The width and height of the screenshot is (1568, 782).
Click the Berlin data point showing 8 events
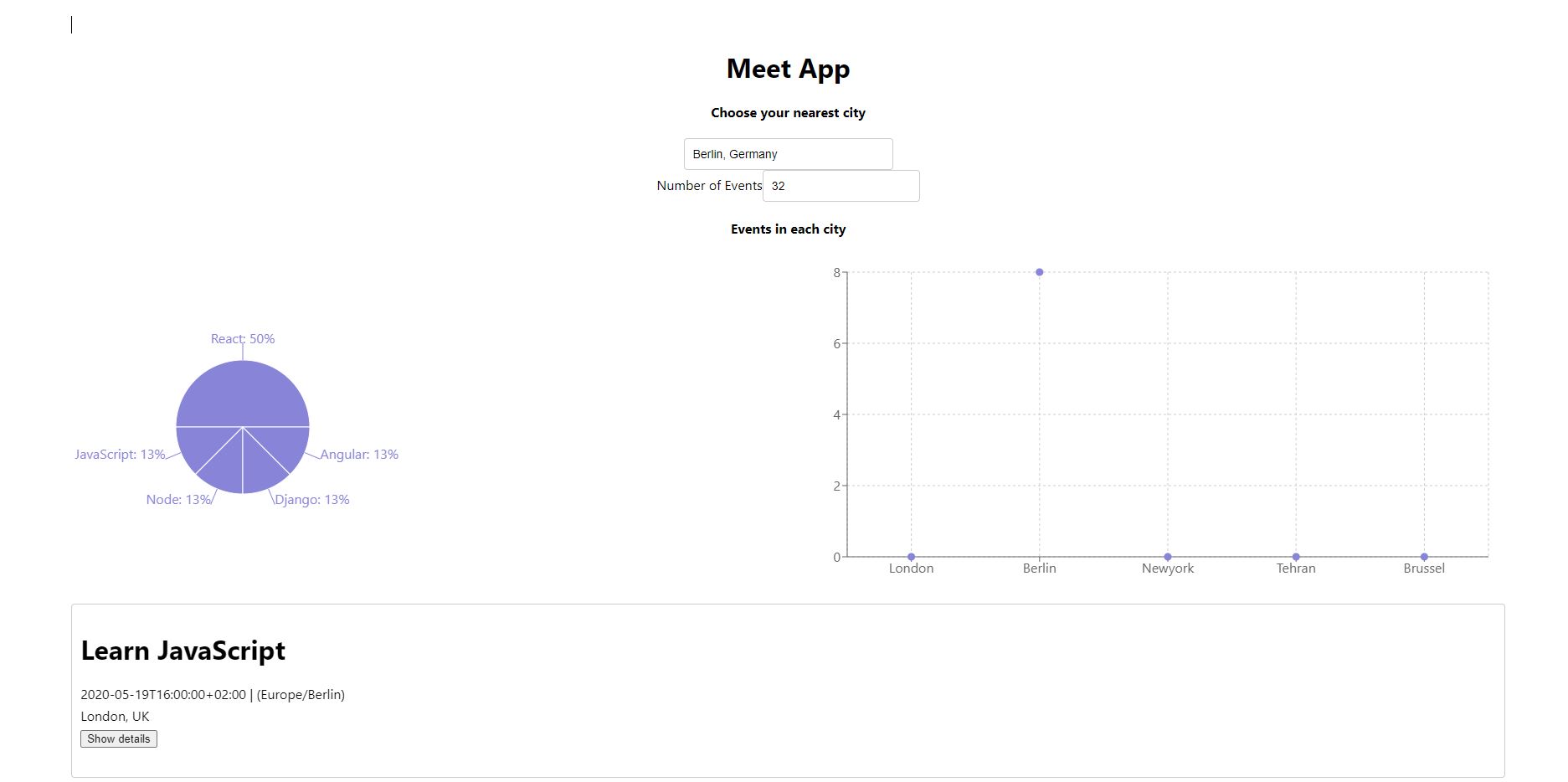(x=1039, y=271)
